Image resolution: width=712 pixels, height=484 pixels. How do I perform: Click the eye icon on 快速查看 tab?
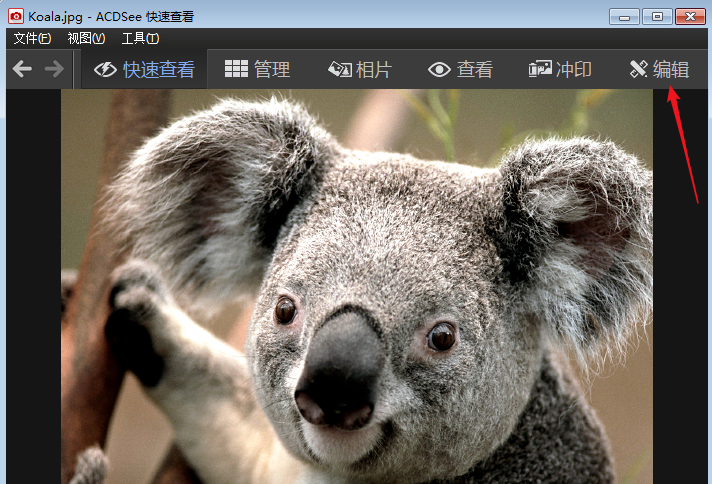(105, 70)
